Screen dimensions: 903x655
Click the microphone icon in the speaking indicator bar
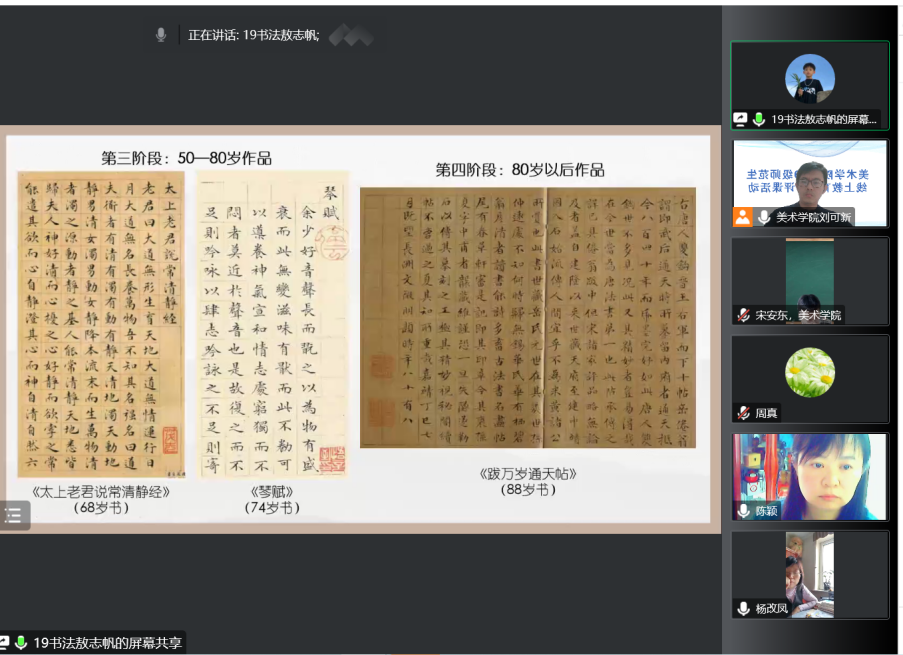point(161,35)
